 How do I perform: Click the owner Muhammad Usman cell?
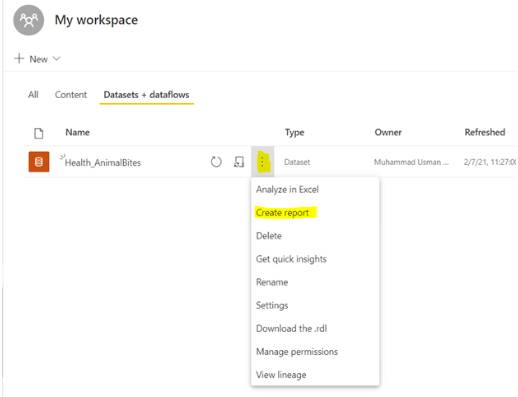411,162
